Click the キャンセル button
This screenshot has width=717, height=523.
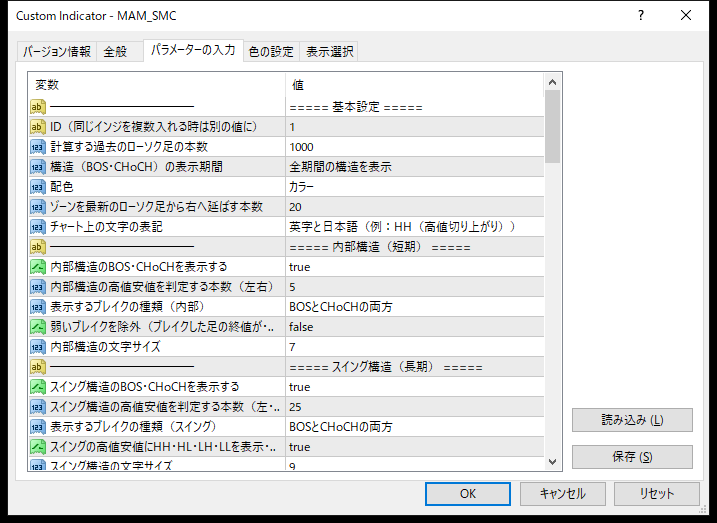(562, 494)
